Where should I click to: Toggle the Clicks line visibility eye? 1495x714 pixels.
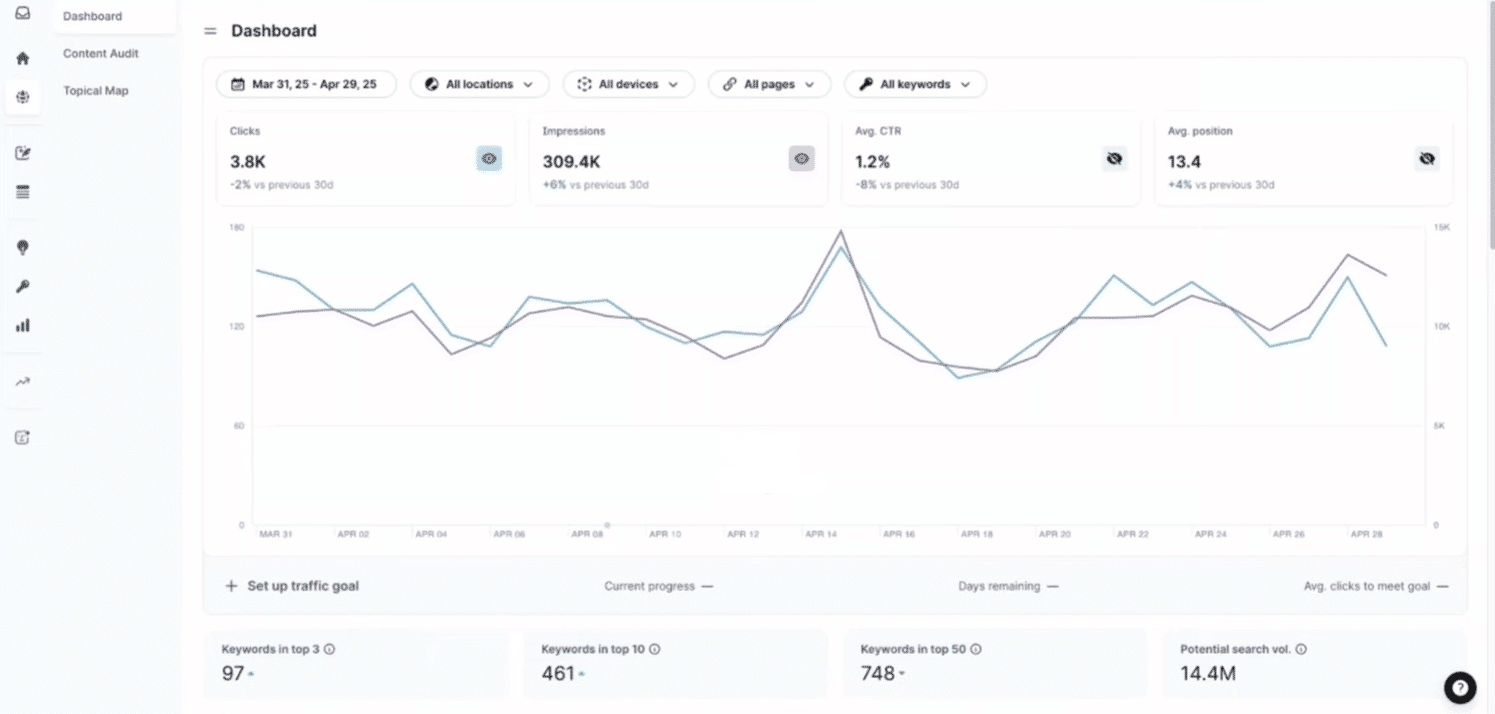click(489, 158)
